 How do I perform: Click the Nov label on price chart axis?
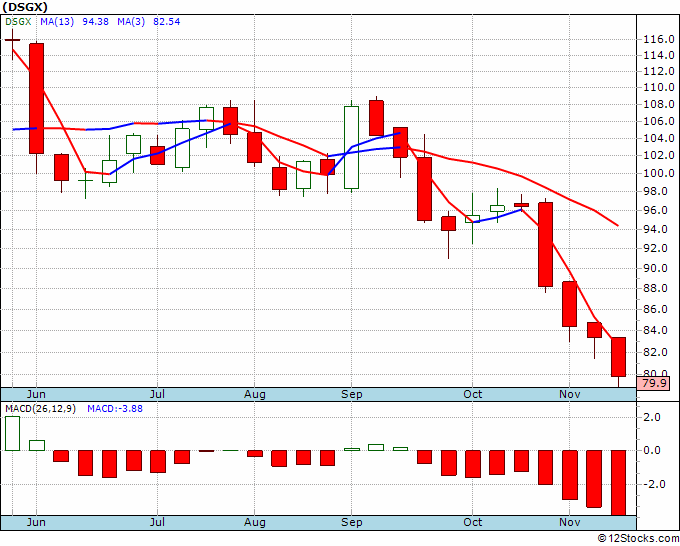coord(569,394)
